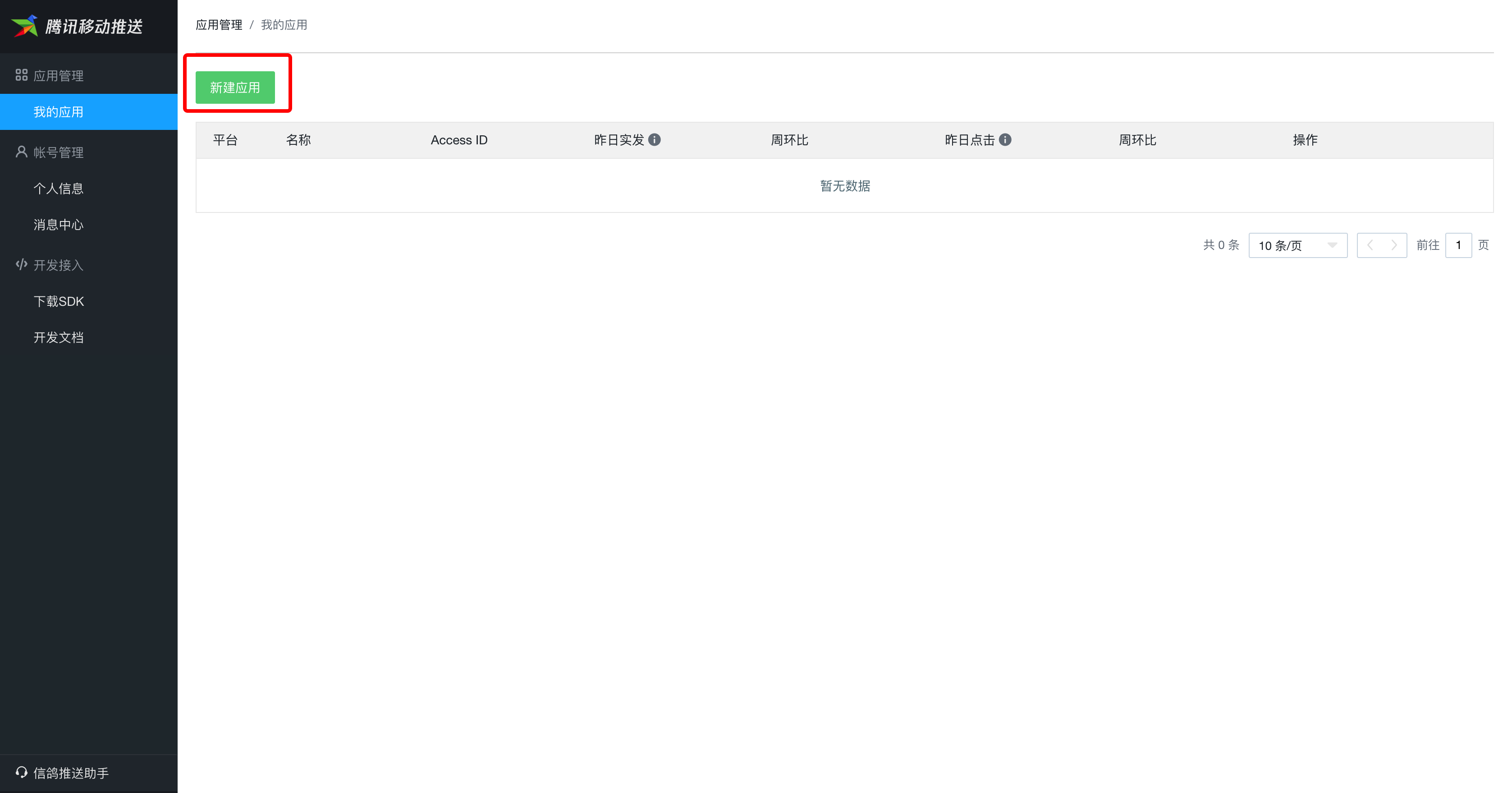Click the 应用管理 grid icon
This screenshot has width=1512, height=793.
(21, 75)
